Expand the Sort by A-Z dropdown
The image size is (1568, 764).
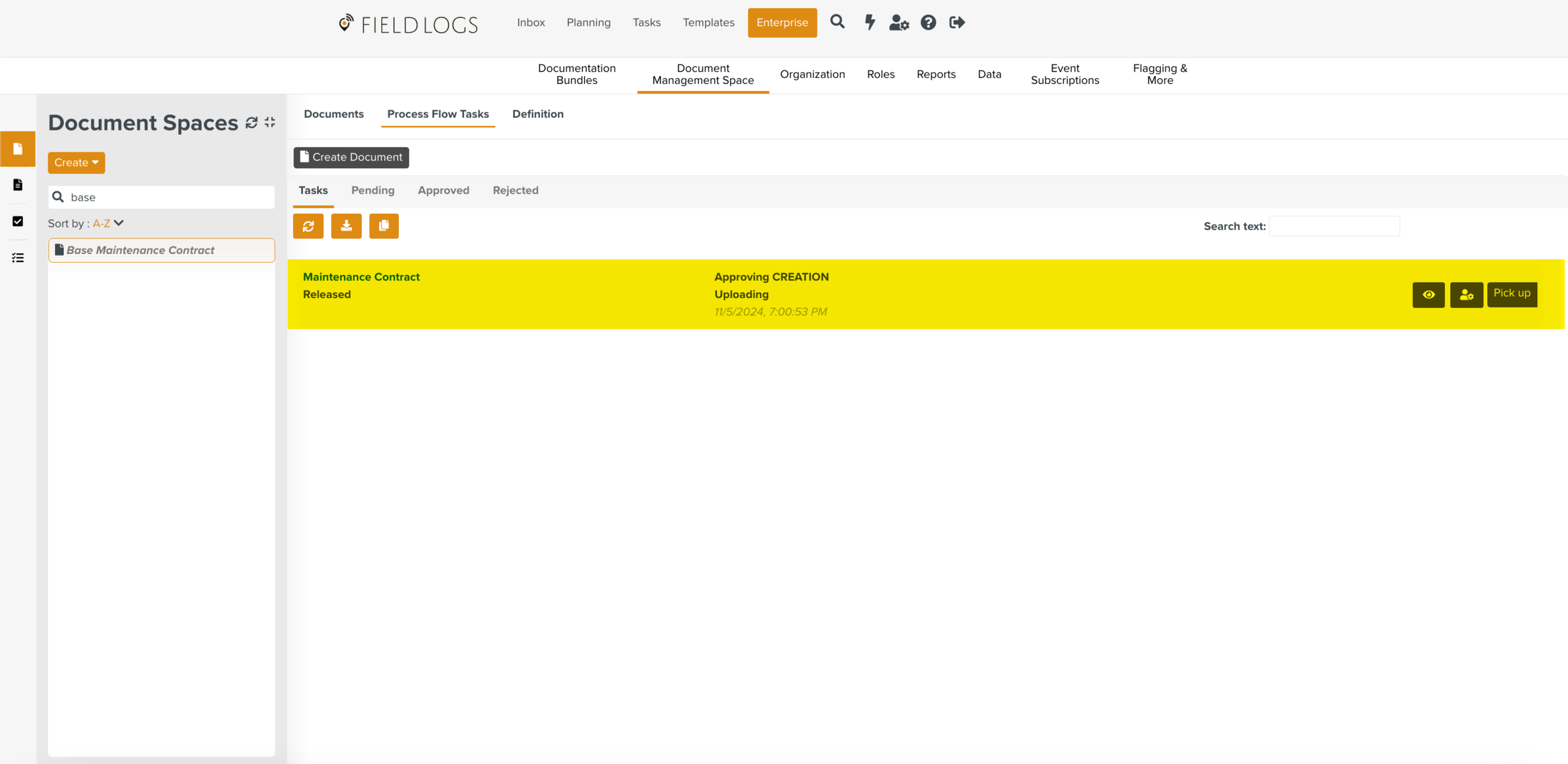[x=109, y=223]
